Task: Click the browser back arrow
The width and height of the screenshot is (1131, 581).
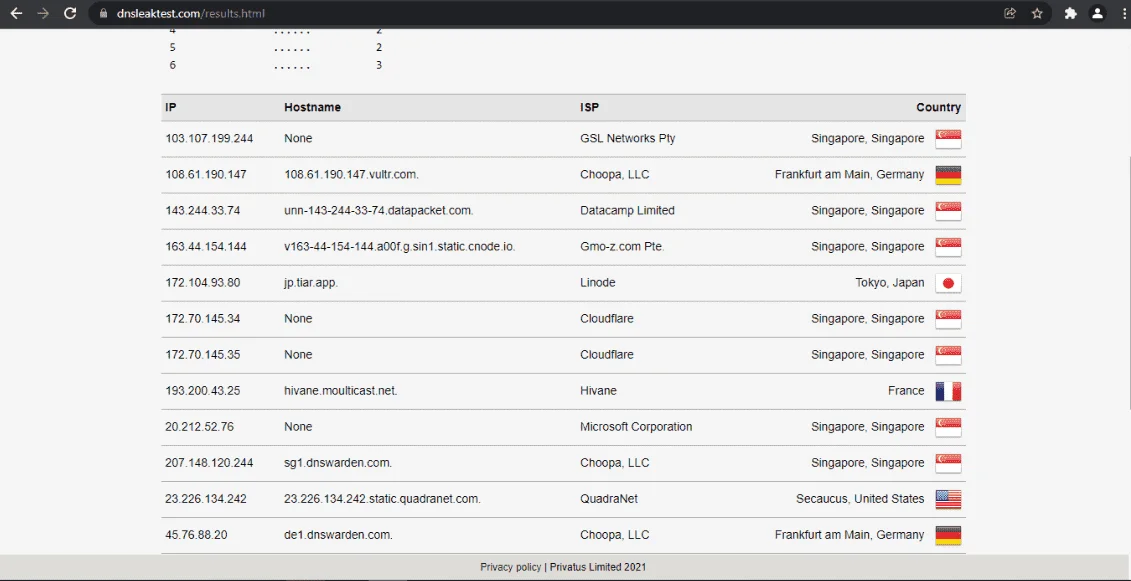Action: pyautogui.click(x=16, y=13)
